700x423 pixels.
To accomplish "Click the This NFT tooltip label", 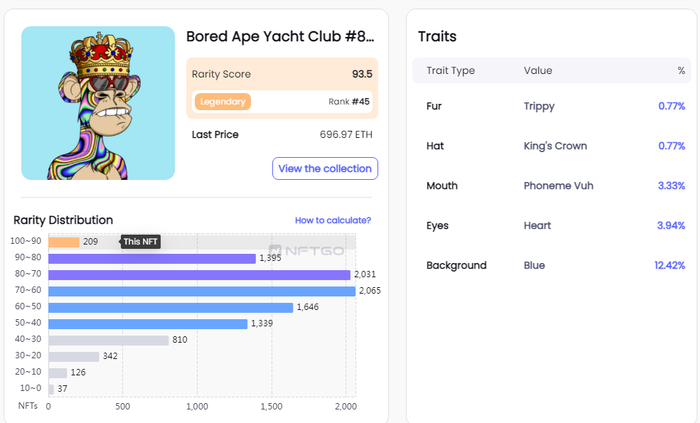I will click(141, 242).
